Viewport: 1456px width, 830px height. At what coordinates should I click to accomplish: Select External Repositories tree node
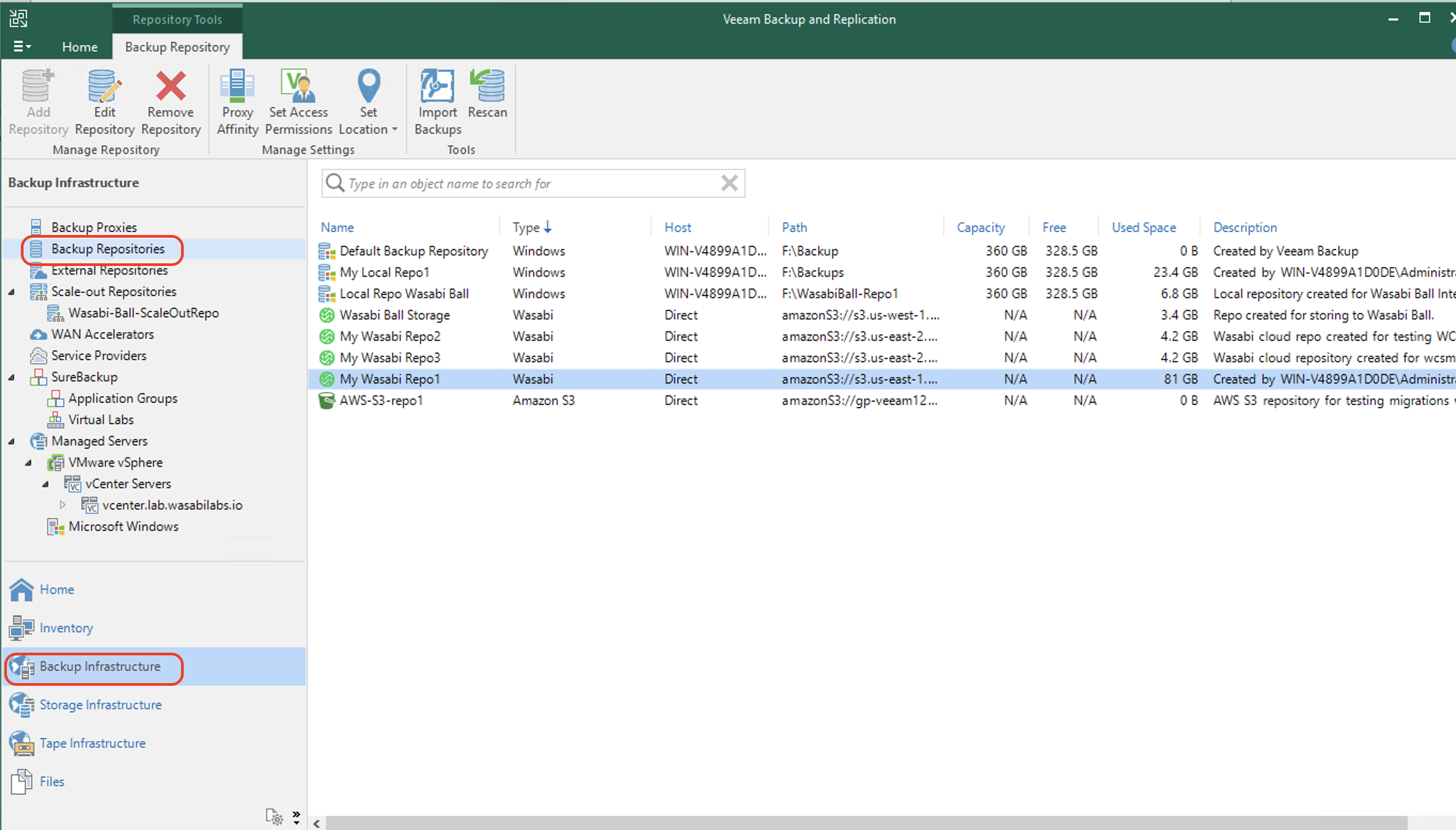pos(109,270)
